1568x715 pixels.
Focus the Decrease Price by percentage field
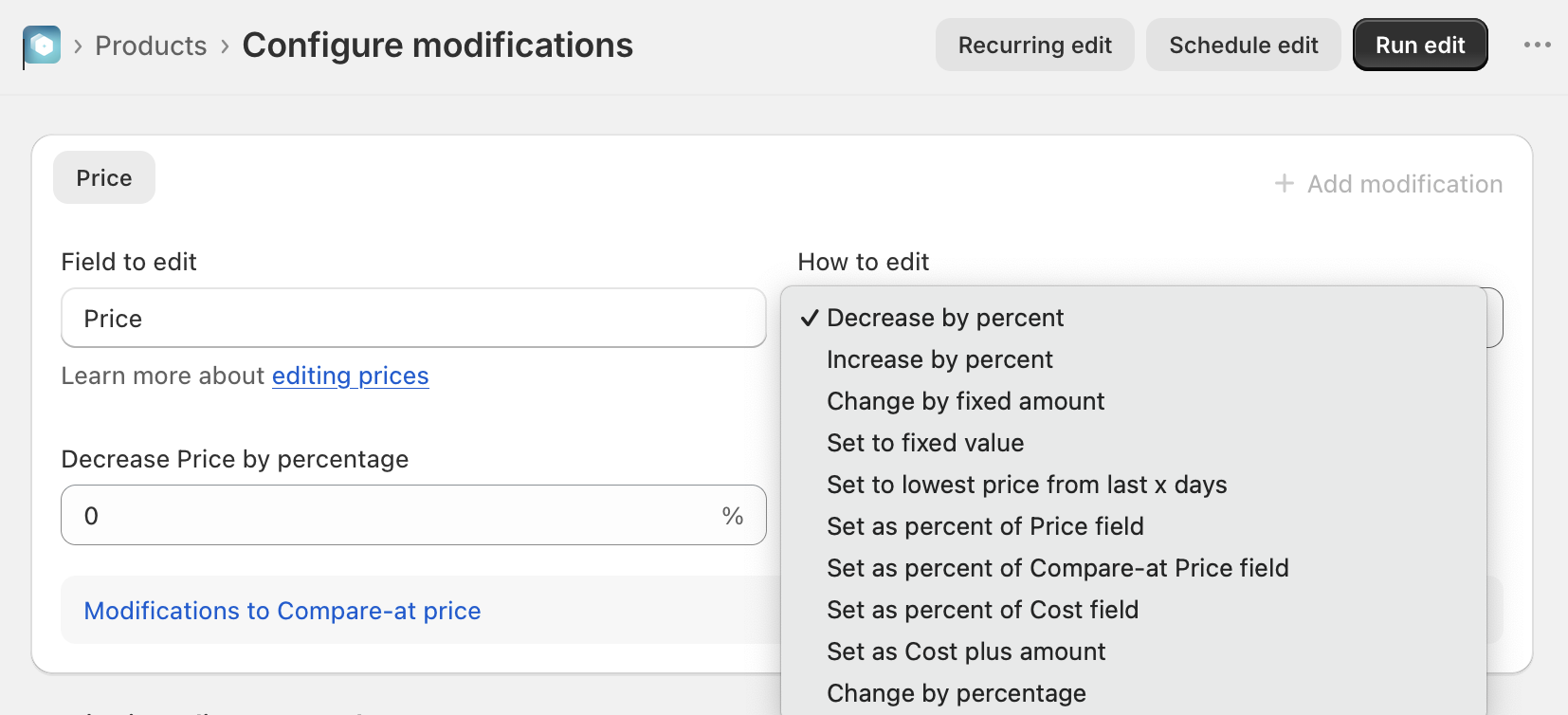[413, 515]
